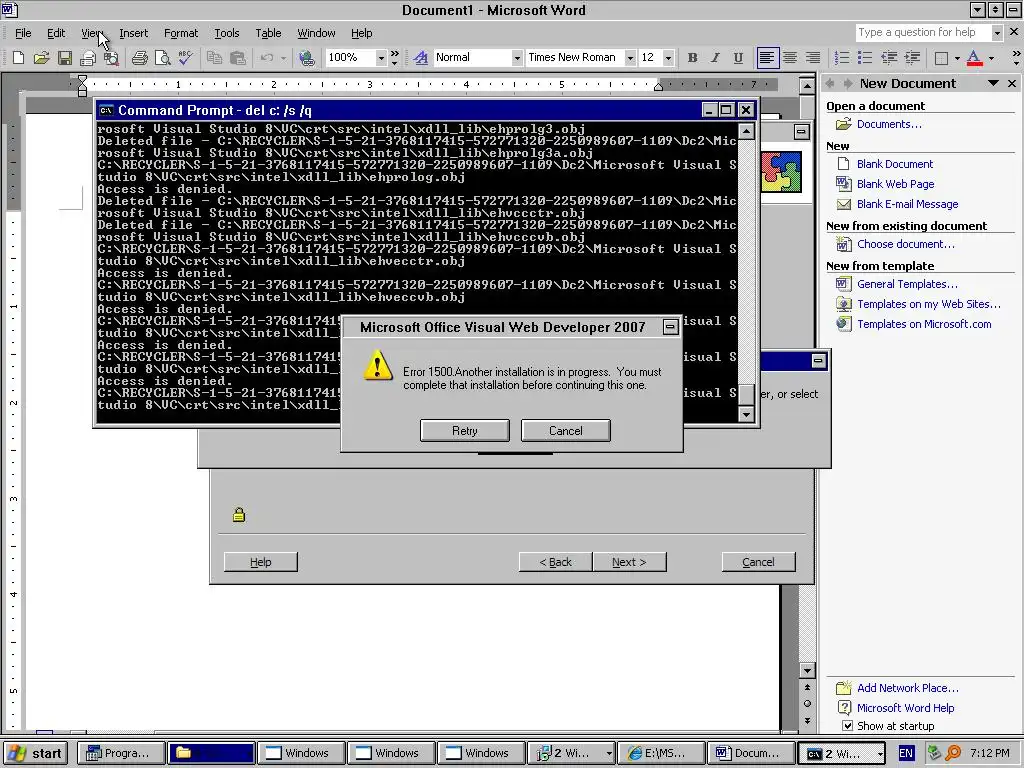1024x768 pixels.
Task: Select Center alignment icon
Action: pyautogui.click(x=790, y=58)
